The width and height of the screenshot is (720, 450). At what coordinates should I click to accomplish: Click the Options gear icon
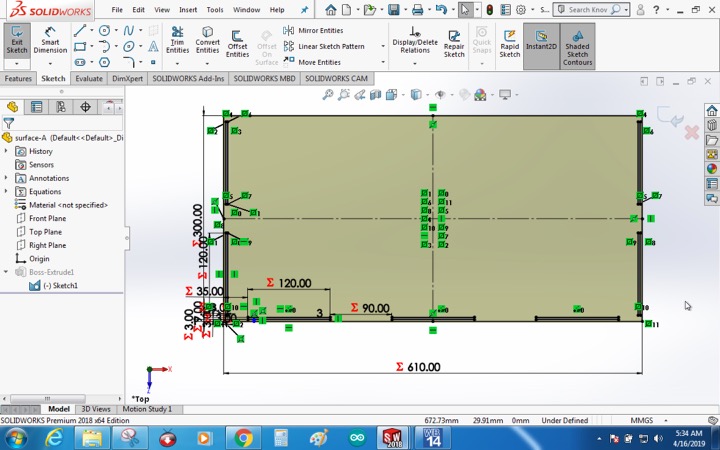[x=521, y=10]
